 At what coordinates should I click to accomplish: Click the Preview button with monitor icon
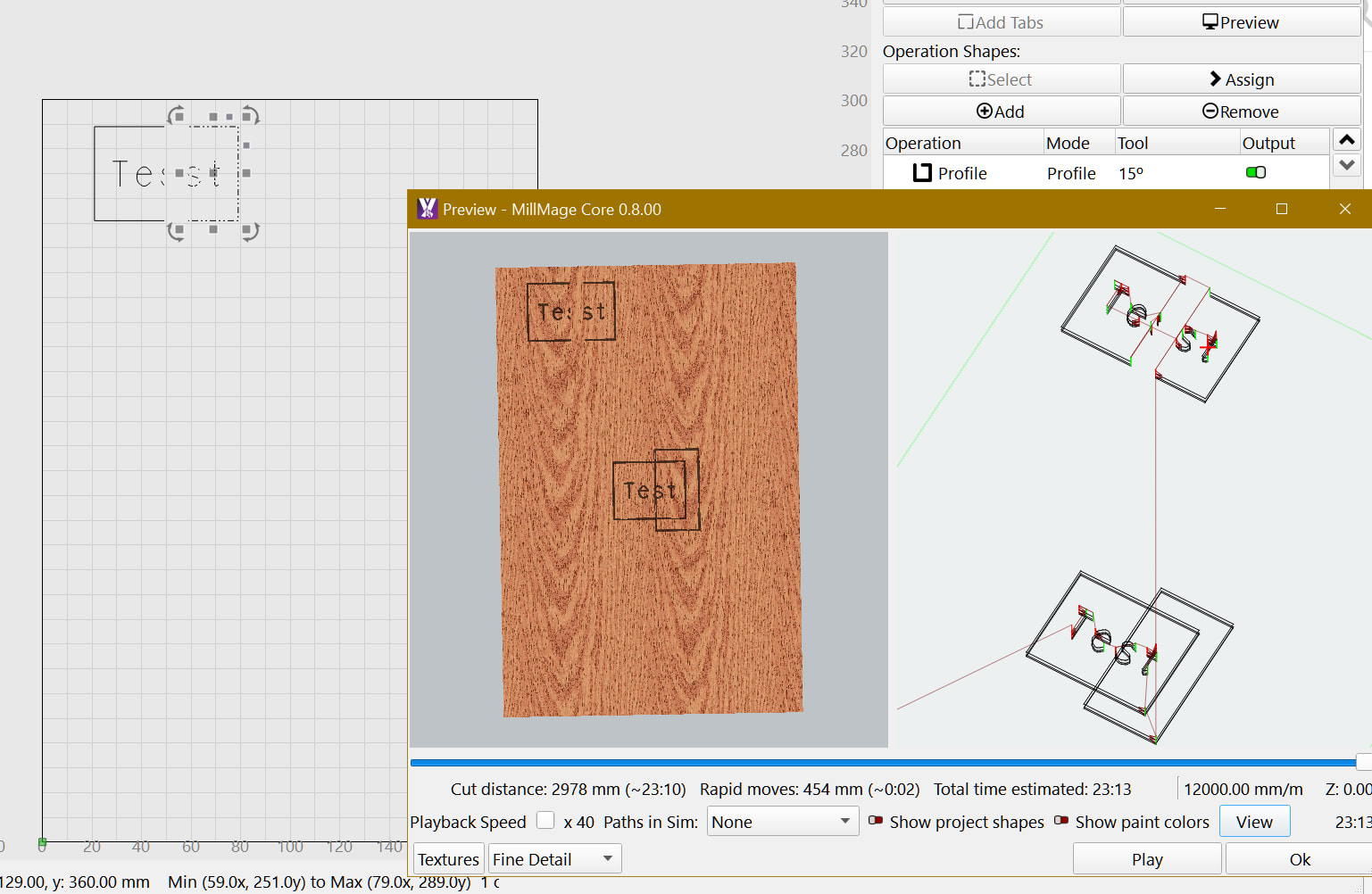coord(1241,22)
